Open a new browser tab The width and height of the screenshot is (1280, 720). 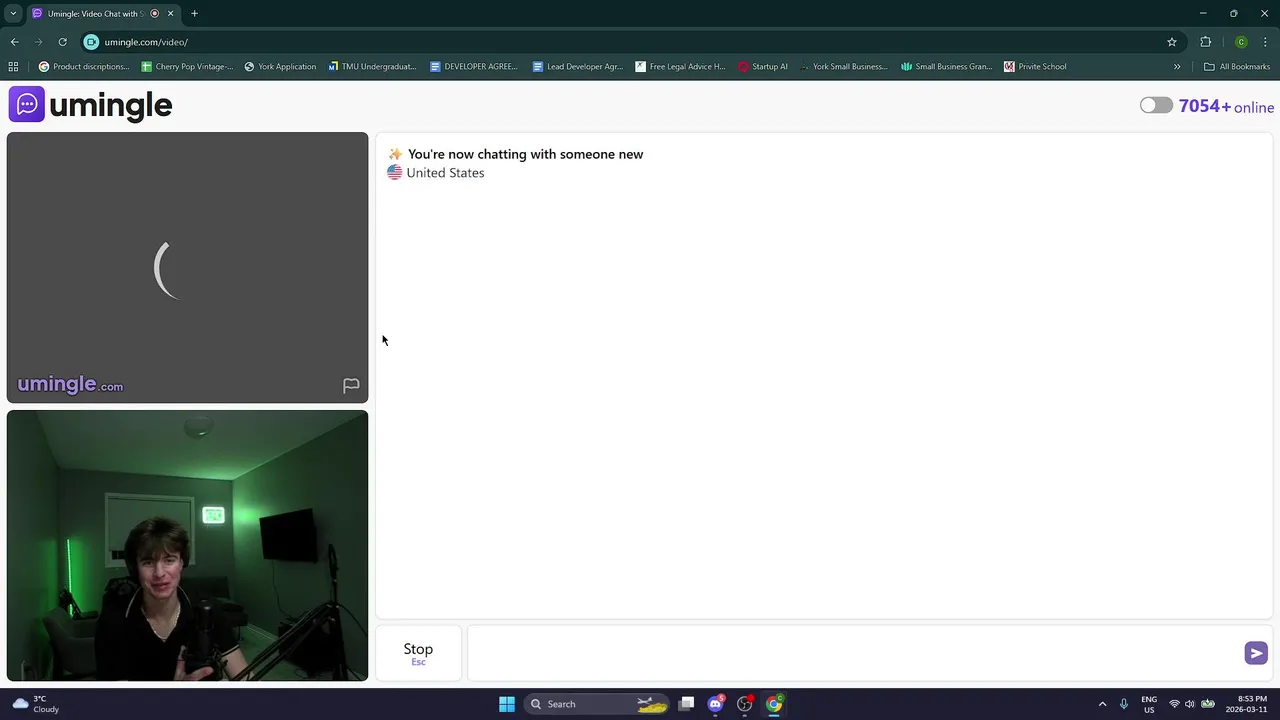click(x=194, y=13)
